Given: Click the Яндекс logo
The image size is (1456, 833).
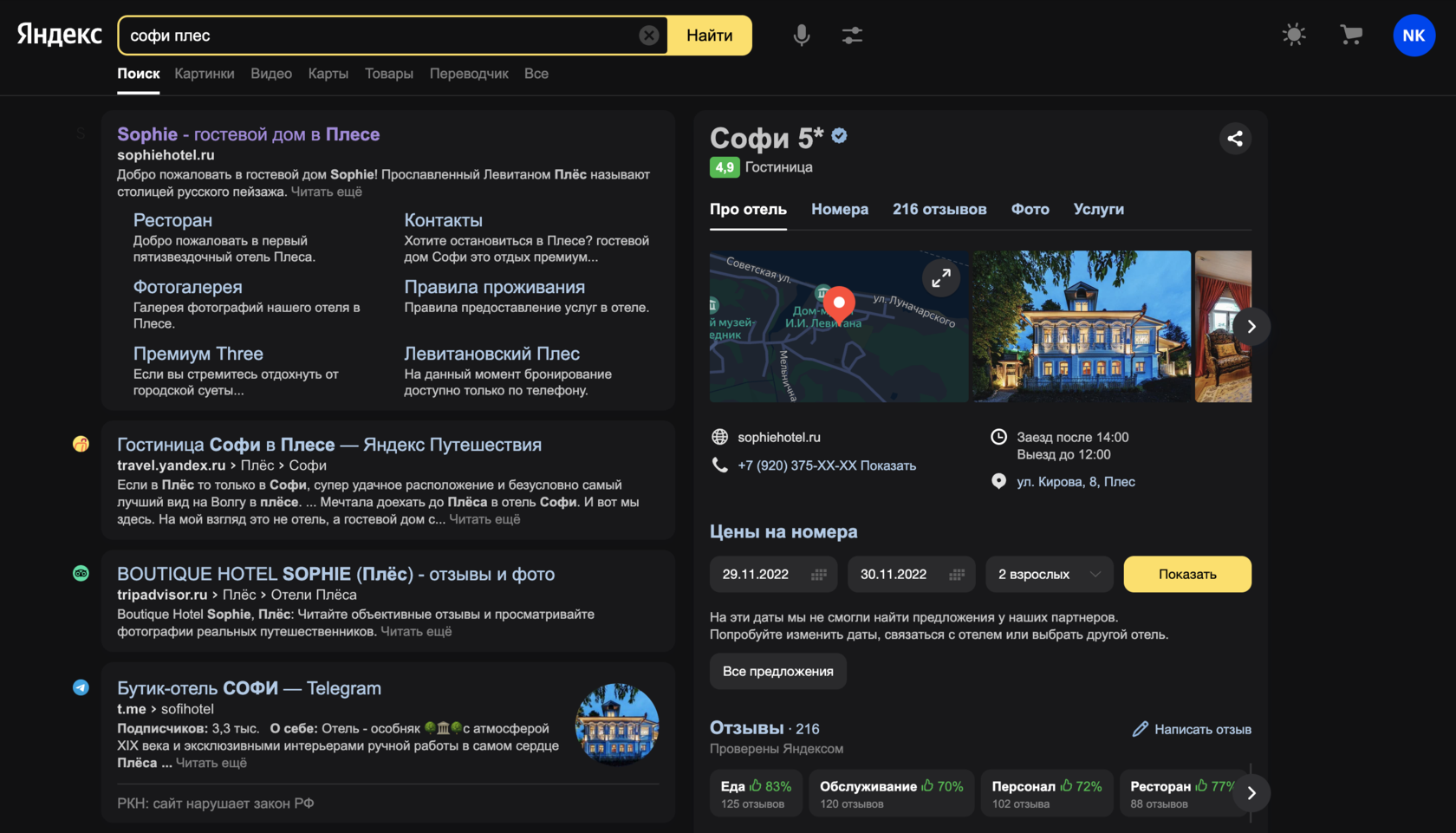Looking at the screenshot, I should [x=59, y=35].
